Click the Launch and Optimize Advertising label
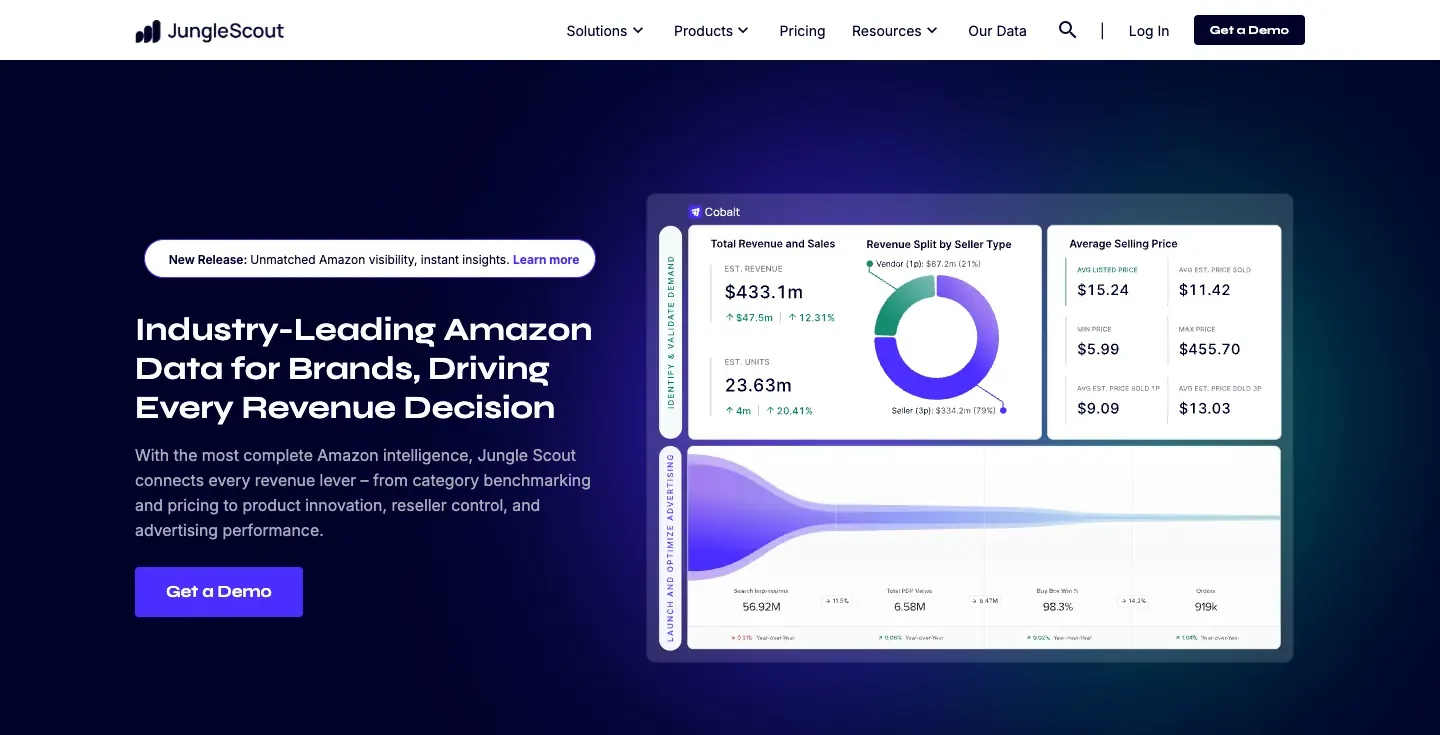Viewport: 1440px width, 735px height. [671, 548]
